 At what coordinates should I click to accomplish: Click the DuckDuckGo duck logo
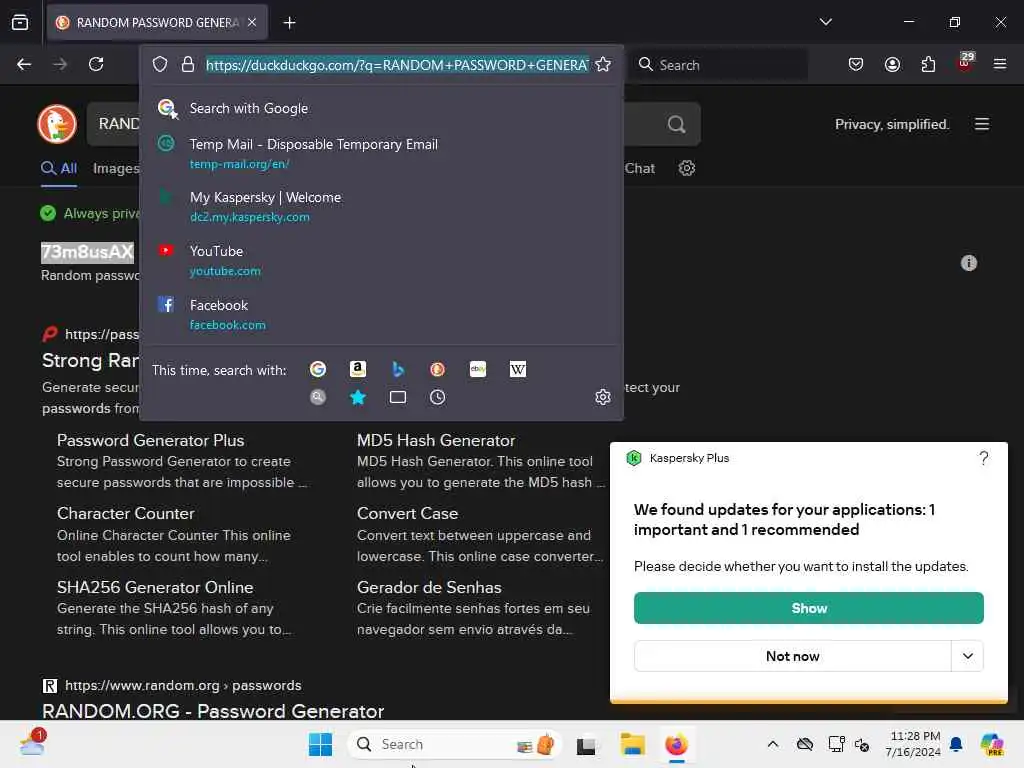(57, 124)
